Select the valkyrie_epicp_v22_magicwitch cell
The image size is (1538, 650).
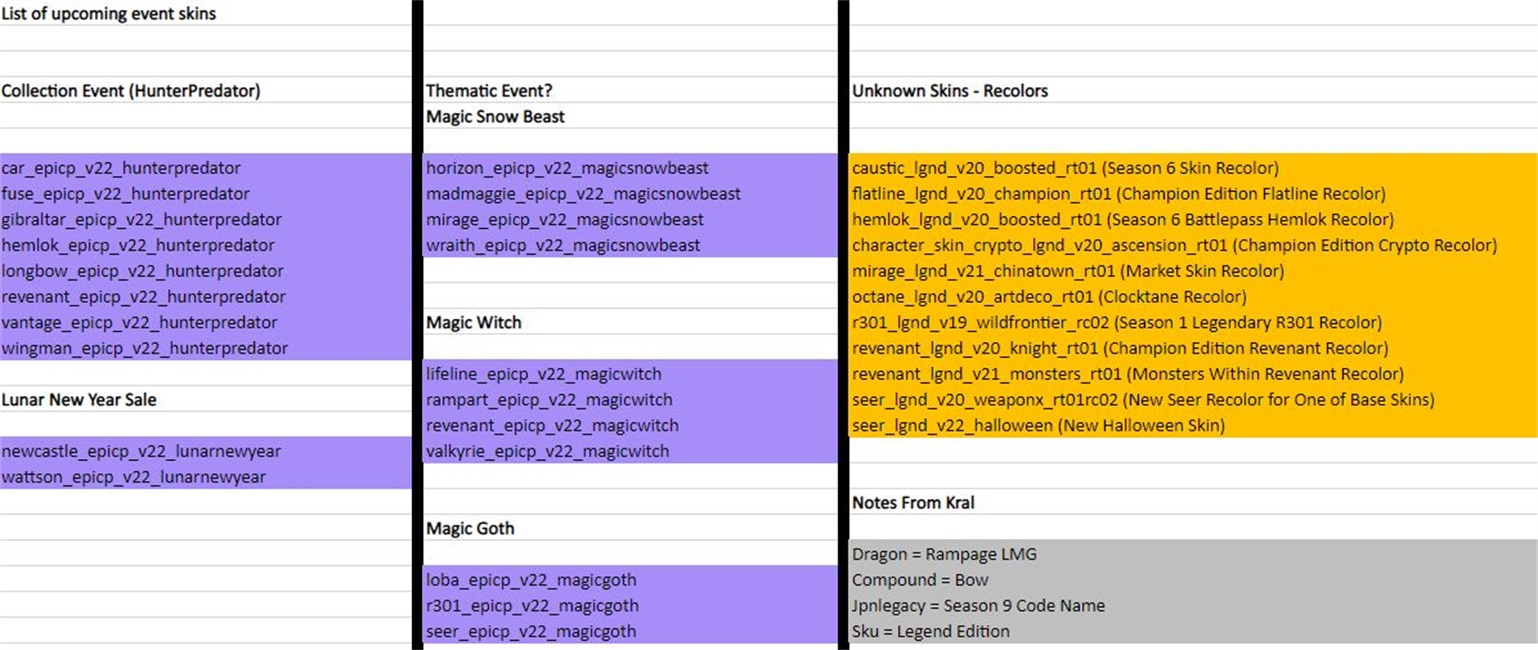pyautogui.click(x=548, y=451)
